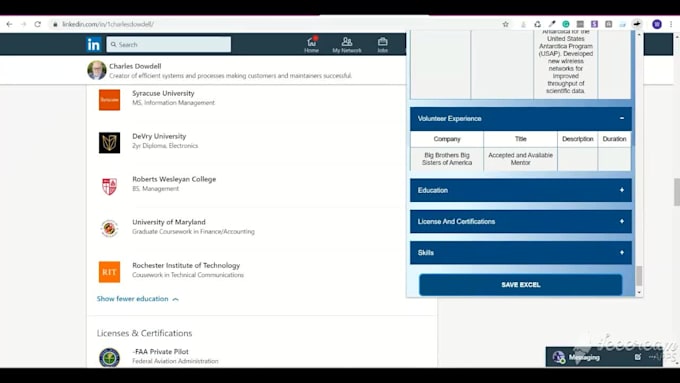Viewport: 680px width, 383px height.
Task: Open the LinkedIn Home tab
Action: coord(311,45)
